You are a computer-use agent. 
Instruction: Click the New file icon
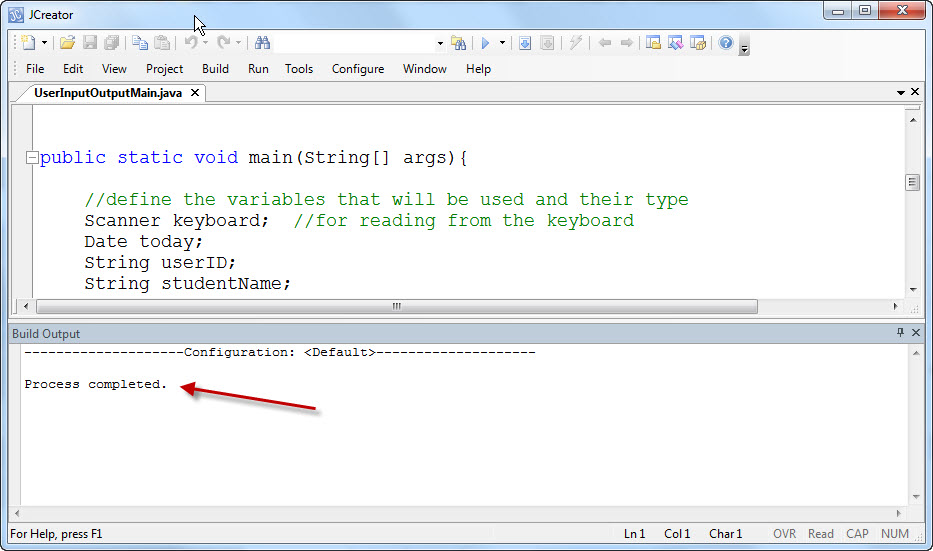27,43
